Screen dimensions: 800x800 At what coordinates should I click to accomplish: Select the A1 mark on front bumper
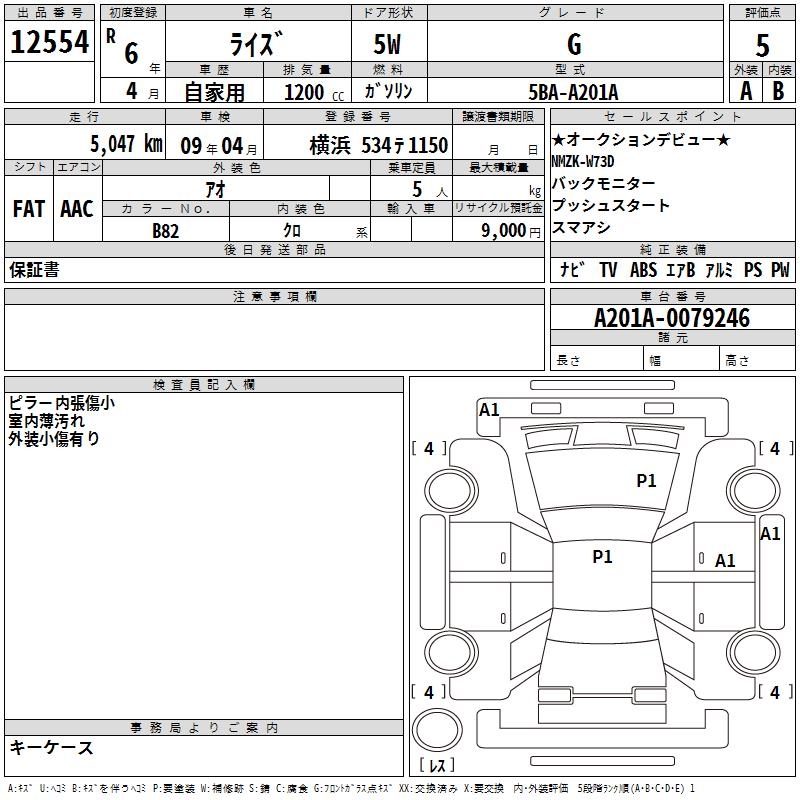point(489,410)
